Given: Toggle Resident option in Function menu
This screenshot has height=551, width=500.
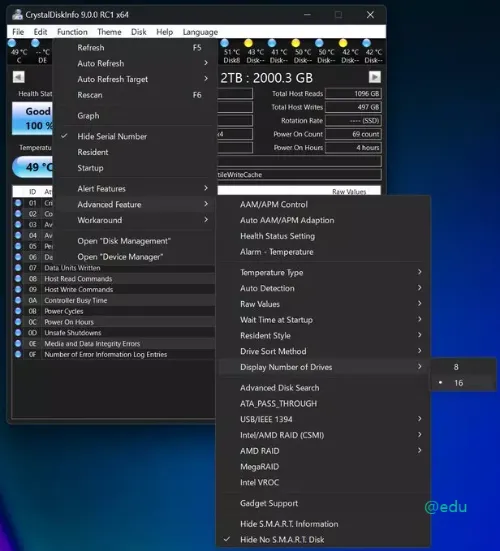Looking at the screenshot, I should pyautogui.click(x=135, y=152).
